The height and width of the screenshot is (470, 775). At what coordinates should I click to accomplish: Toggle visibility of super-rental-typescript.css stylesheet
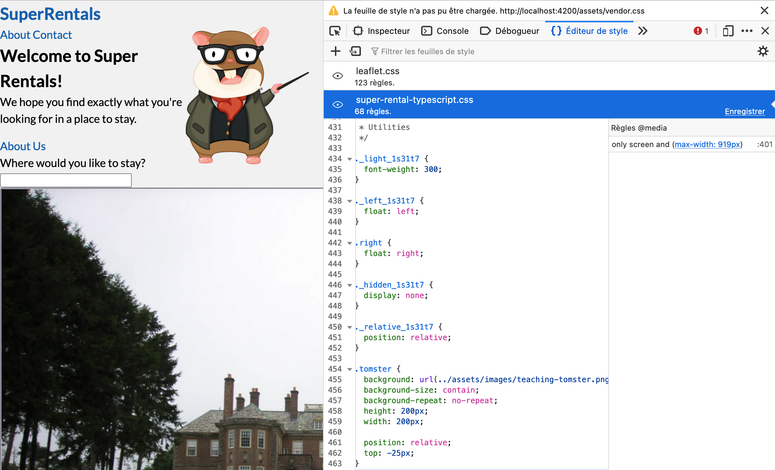338,105
